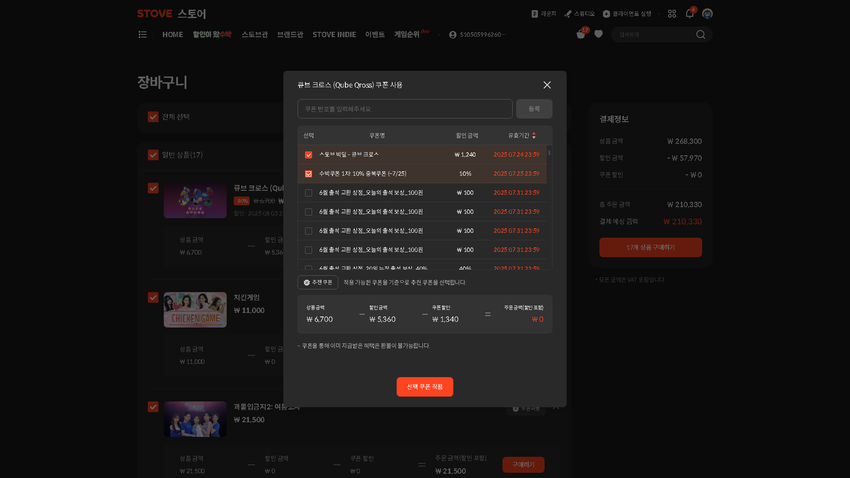
Task: Click the ₩ 1,340 쿠폰 할인 amount
Action: 446,320
